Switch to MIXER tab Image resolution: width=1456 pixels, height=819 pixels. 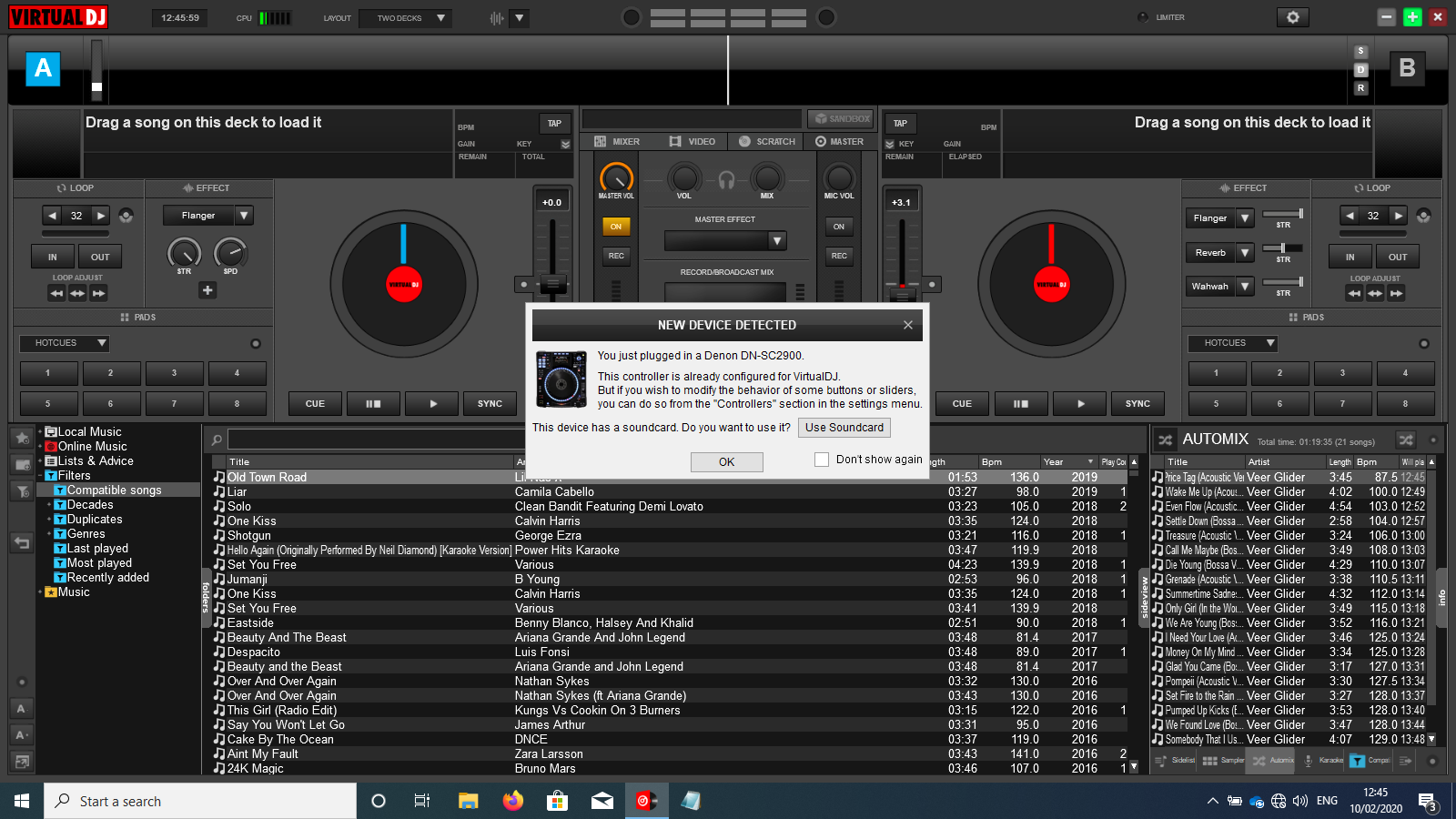click(617, 142)
